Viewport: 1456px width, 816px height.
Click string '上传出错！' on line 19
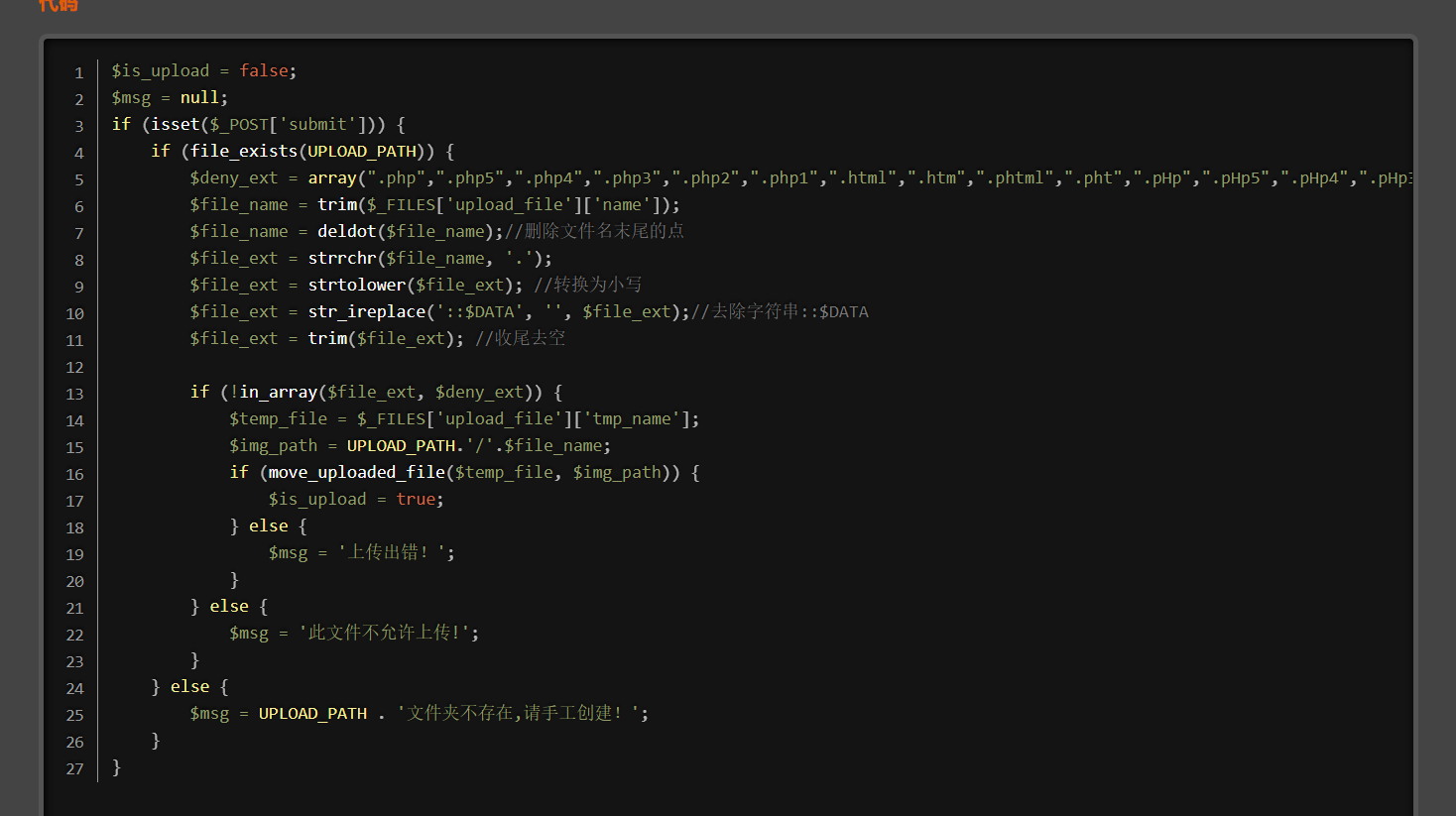pos(391,552)
